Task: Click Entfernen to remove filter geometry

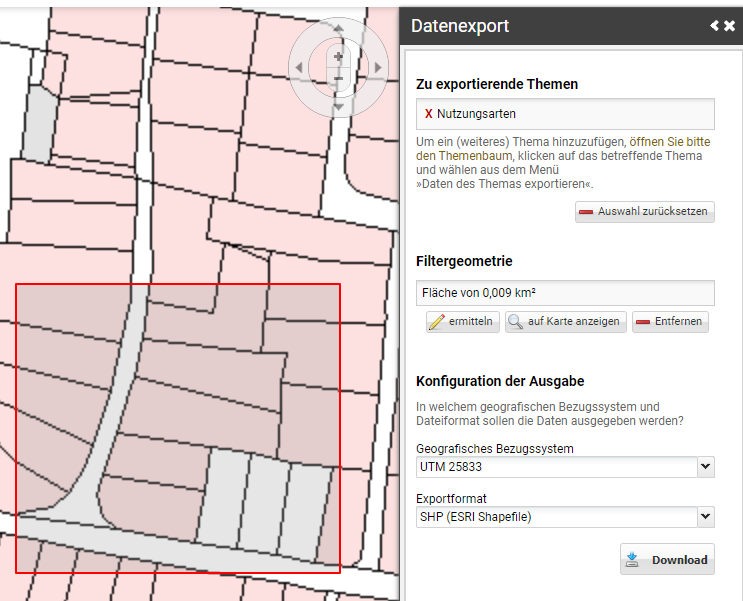Action: [x=670, y=321]
